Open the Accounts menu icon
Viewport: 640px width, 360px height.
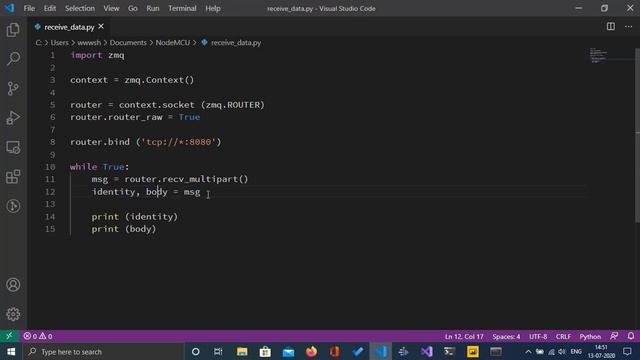pyautogui.click(x=13, y=284)
